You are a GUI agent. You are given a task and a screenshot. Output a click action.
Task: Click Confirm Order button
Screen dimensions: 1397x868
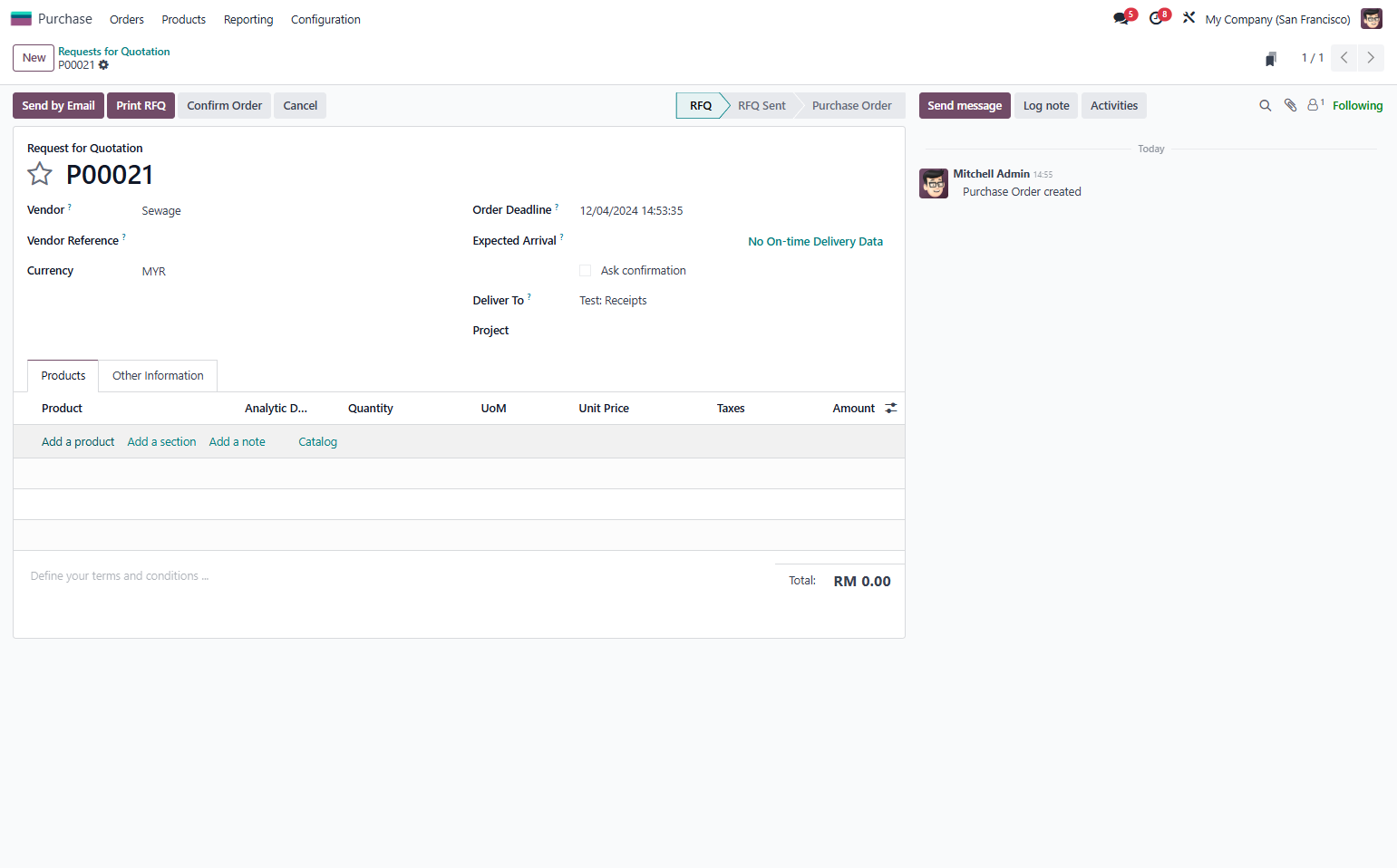pyautogui.click(x=224, y=106)
